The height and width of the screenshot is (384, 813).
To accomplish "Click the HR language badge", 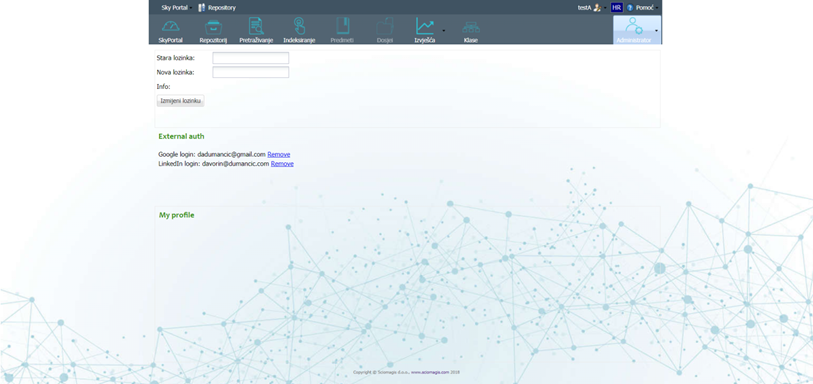I will [616, 7].
